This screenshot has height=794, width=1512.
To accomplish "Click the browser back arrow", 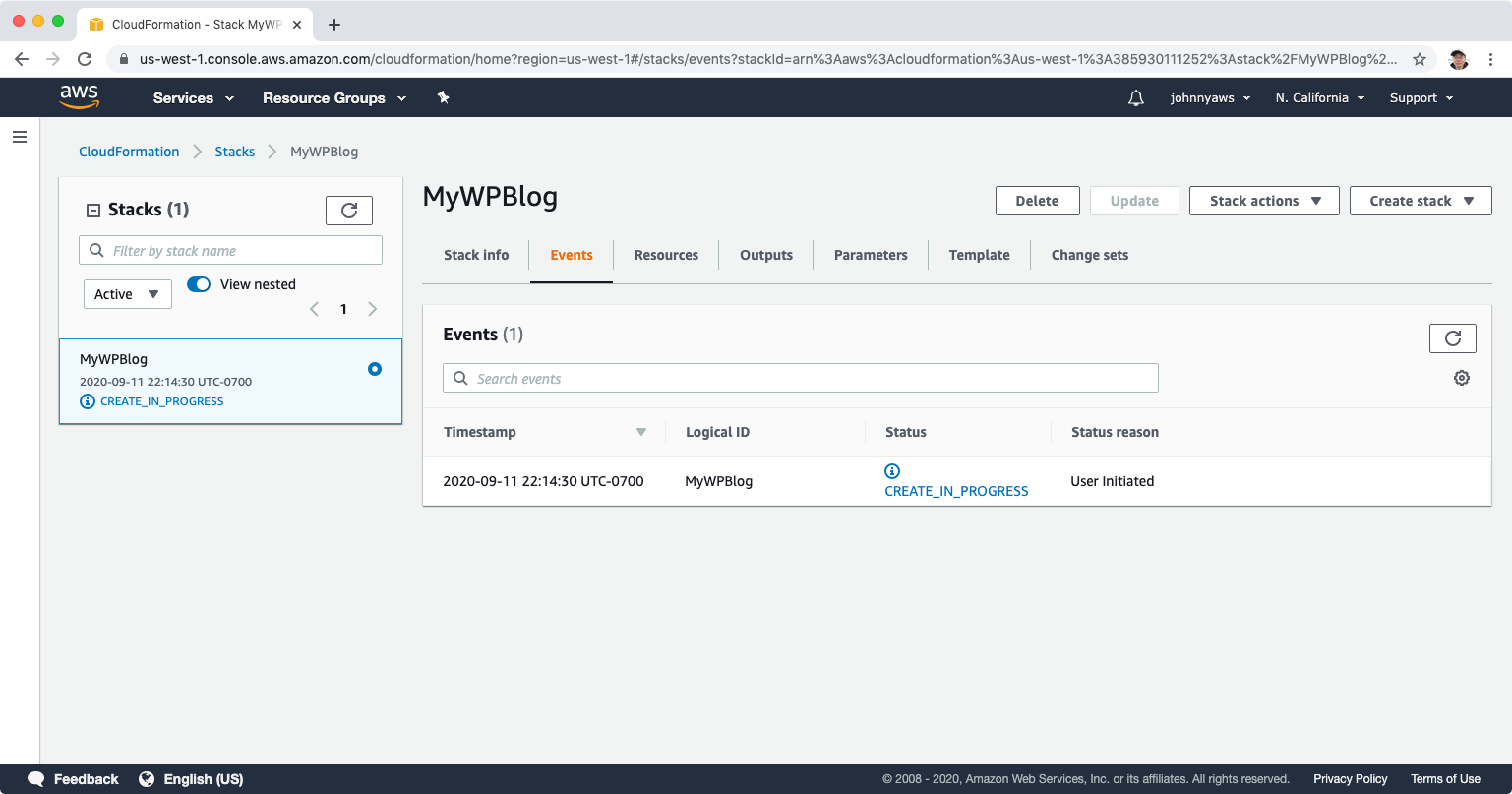I will pos(22,59).
